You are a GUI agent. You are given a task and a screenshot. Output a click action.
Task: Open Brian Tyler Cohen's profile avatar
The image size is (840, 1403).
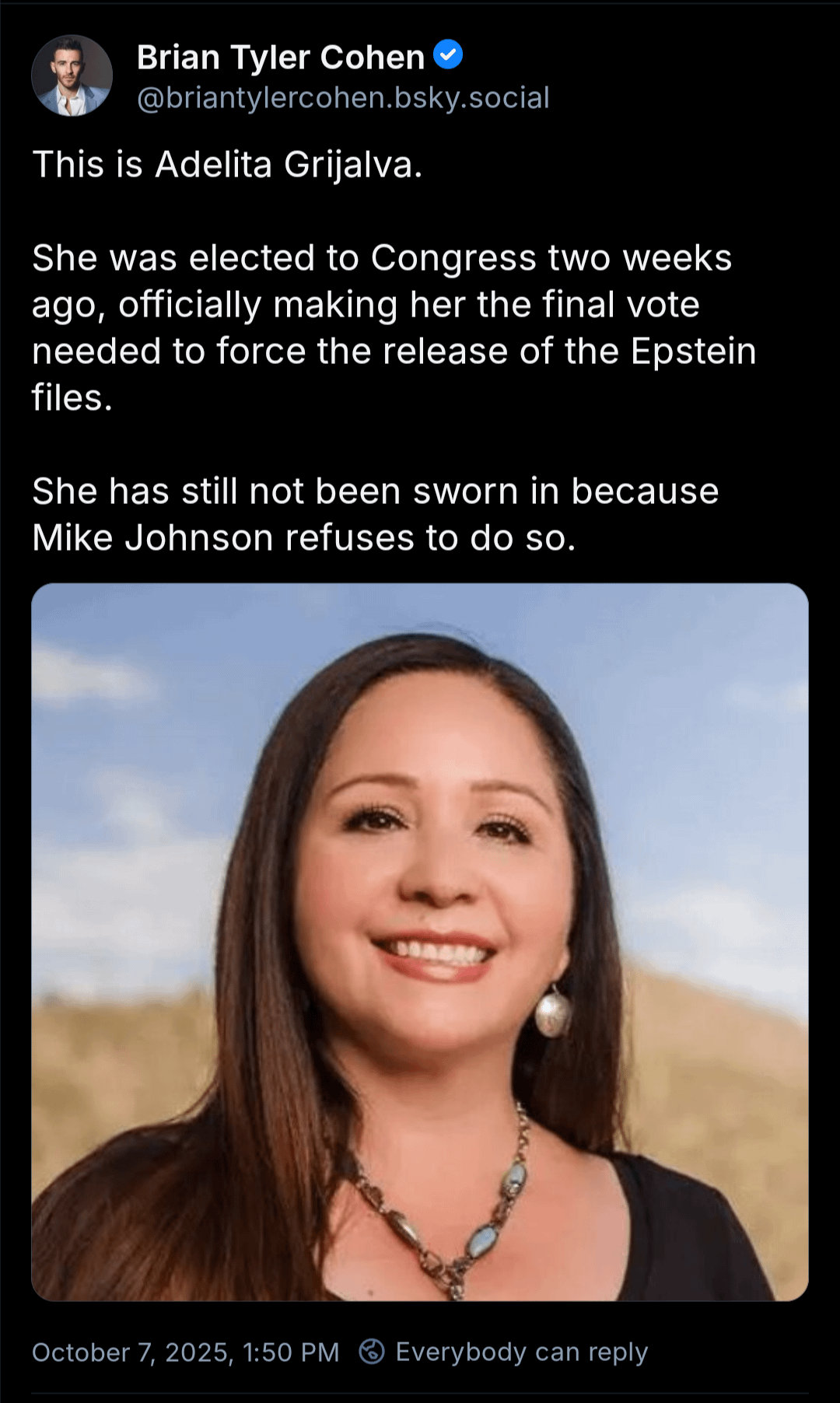click(x=72, y=75)
